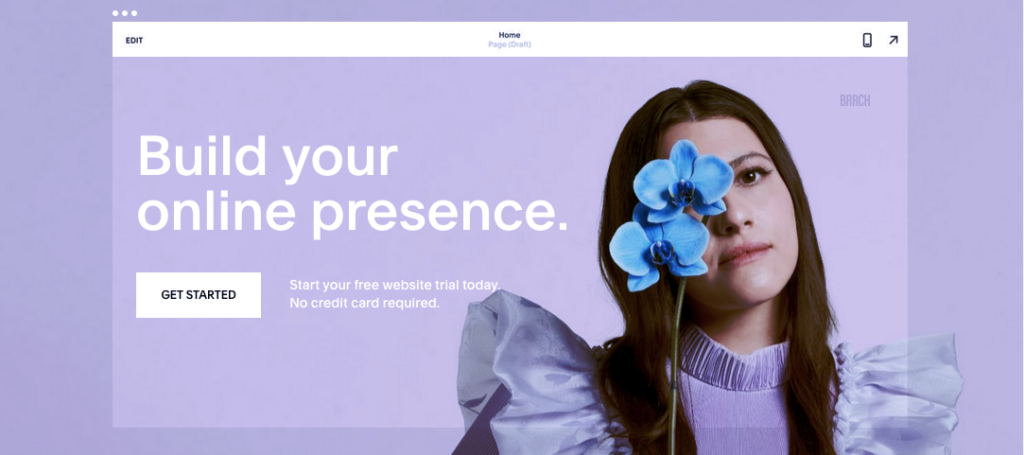This screenshot has width=1024, height=455.
Task: Click the middle window dot above the toolbar
Action: [x=125, y=13]
